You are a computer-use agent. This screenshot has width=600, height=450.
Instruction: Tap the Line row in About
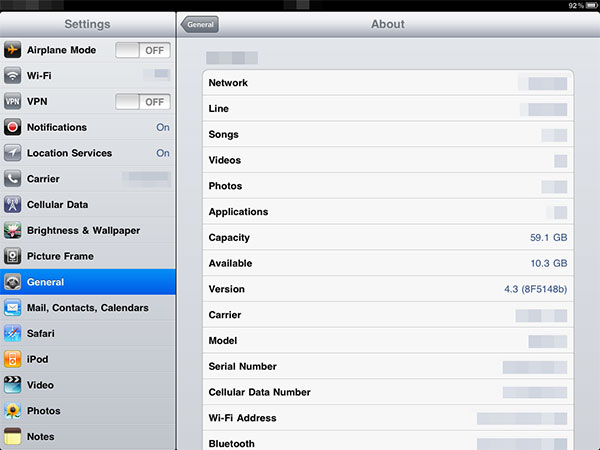coord(388,109)
